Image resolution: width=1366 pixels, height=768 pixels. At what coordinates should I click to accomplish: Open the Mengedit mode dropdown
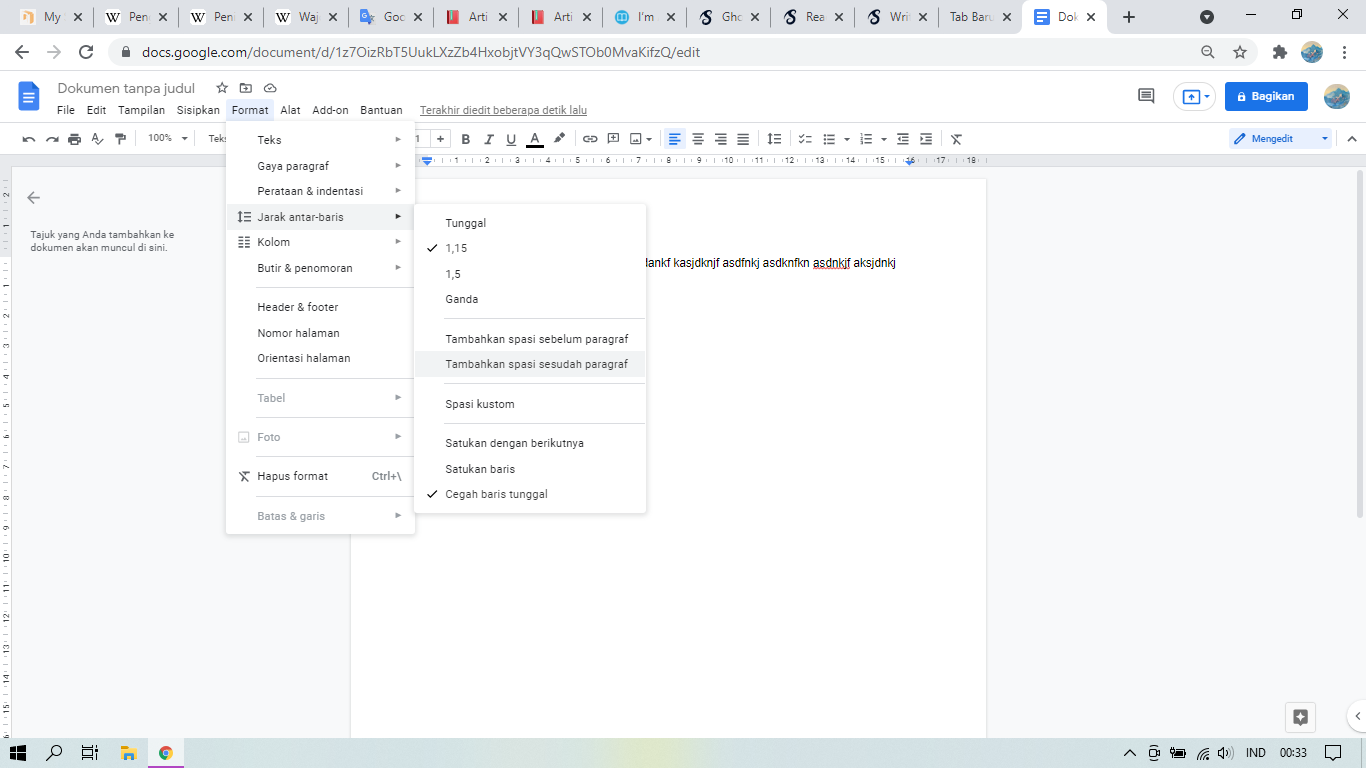(1280, 139)
